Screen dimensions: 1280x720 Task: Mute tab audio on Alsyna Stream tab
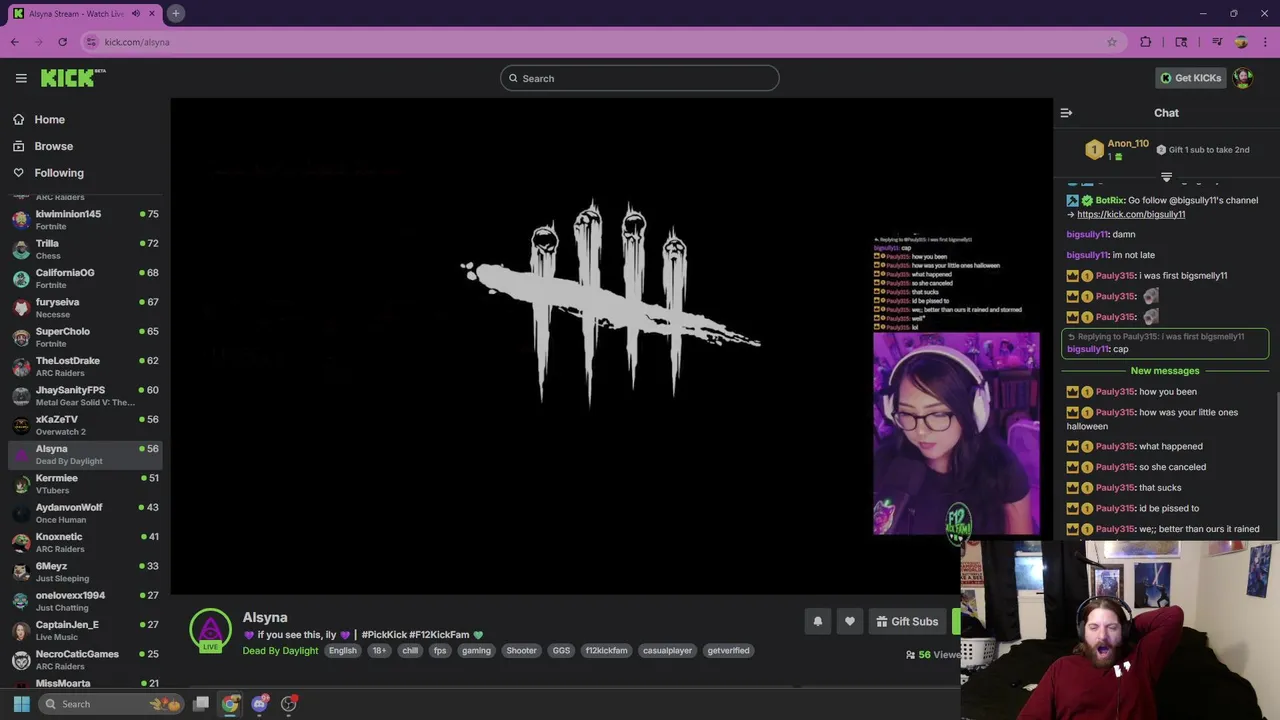pos(136,13)
